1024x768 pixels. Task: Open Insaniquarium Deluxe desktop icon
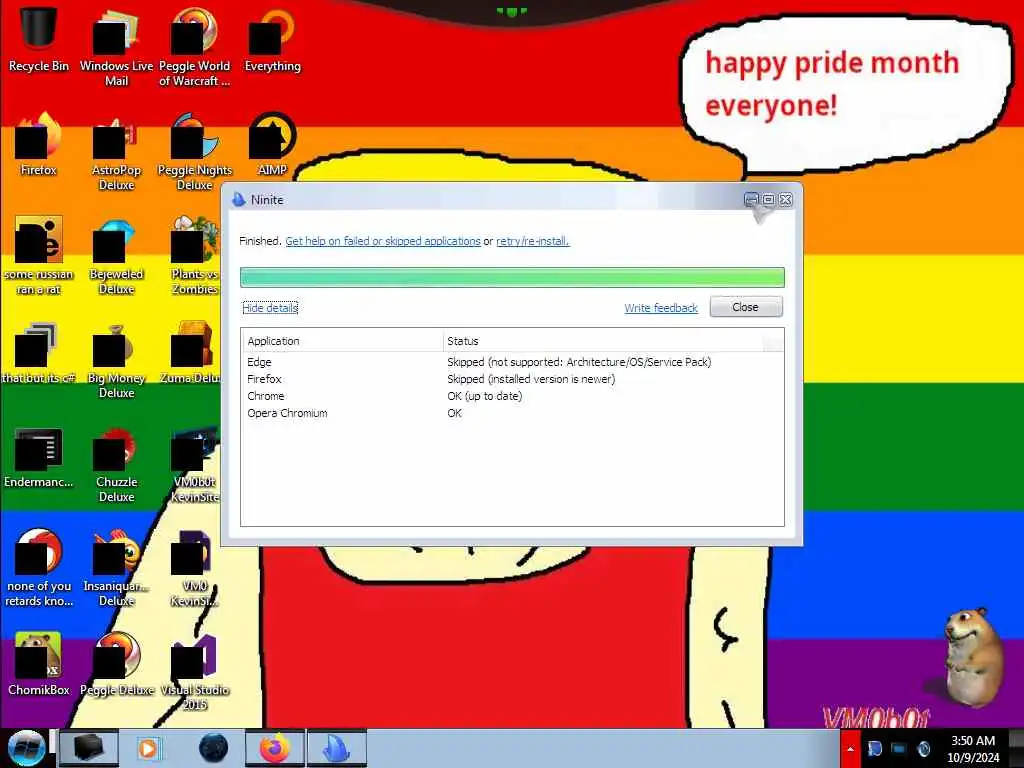click(116, 568)
